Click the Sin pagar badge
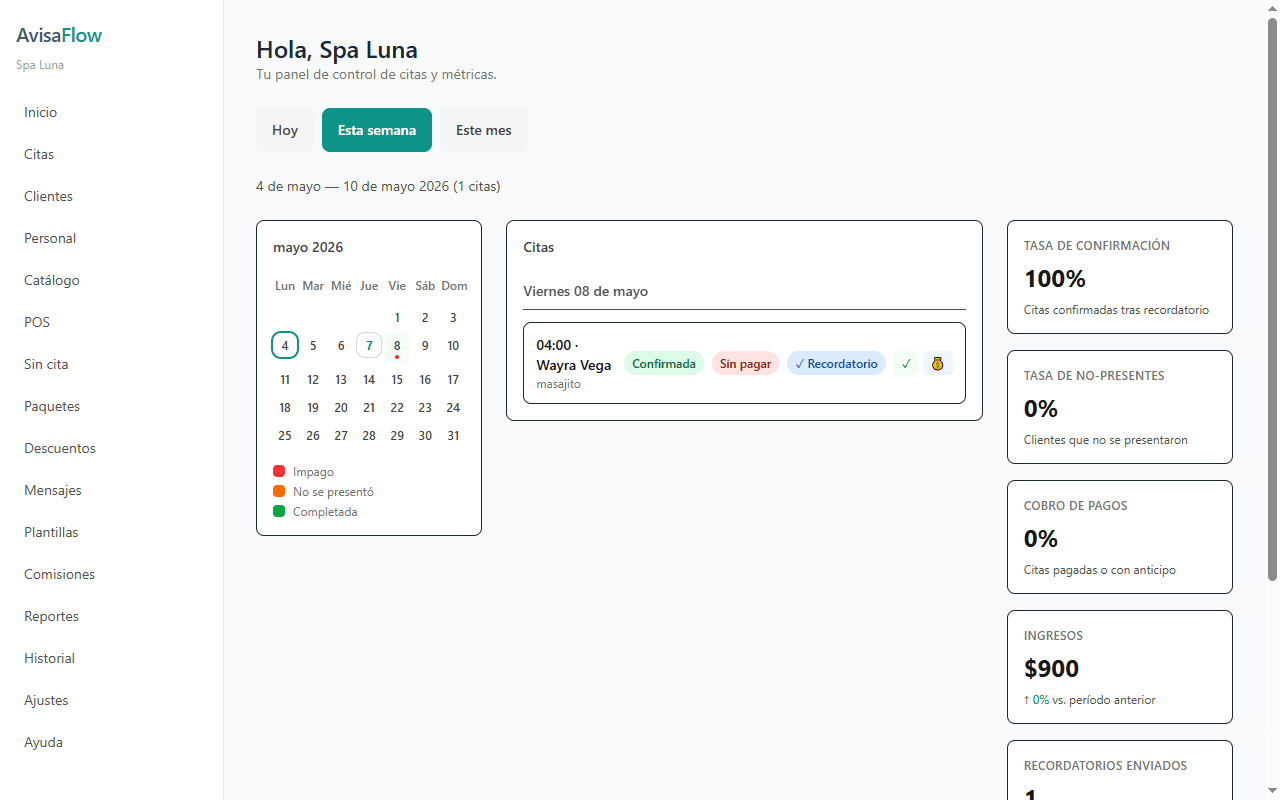This screenshot has width=1280, height=800. tap(745, 364)
